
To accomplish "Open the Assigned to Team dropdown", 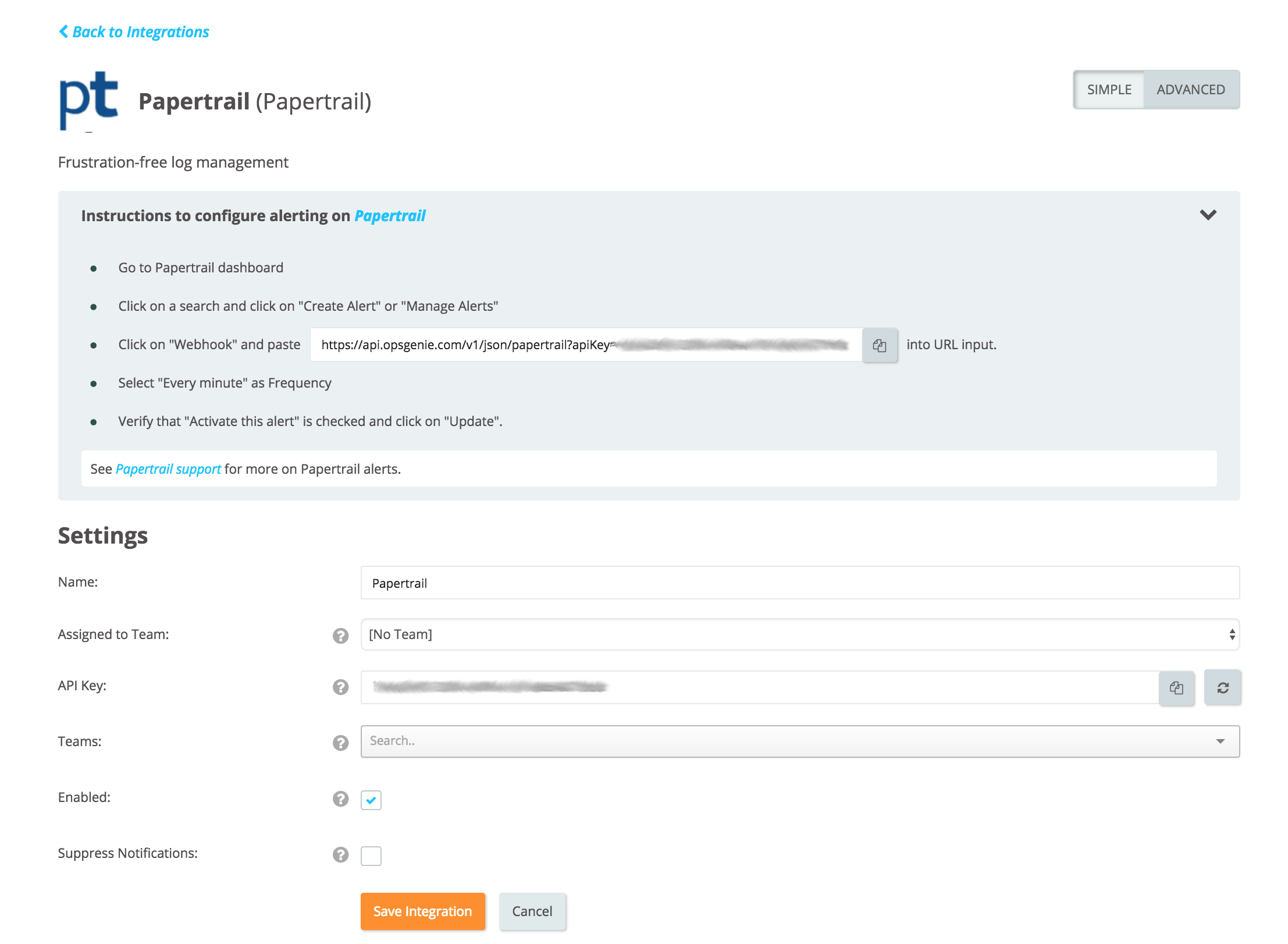I will (799, 634).
